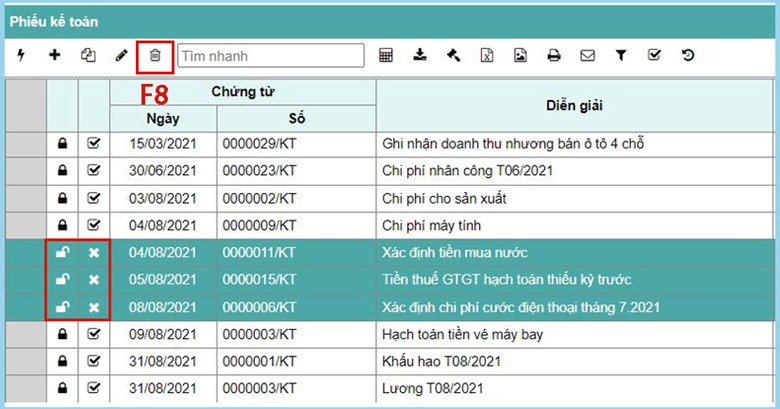Viewport: 780px width, 409px height.
Task: Add a new voucher with plus icon
Action: pyautogui.click(x=54, y=56)
